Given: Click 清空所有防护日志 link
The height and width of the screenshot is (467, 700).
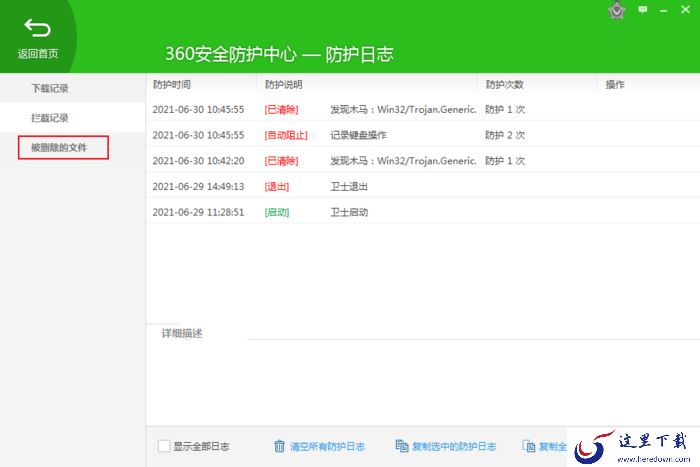Looking at the screenshot, I should coord(327,446).
